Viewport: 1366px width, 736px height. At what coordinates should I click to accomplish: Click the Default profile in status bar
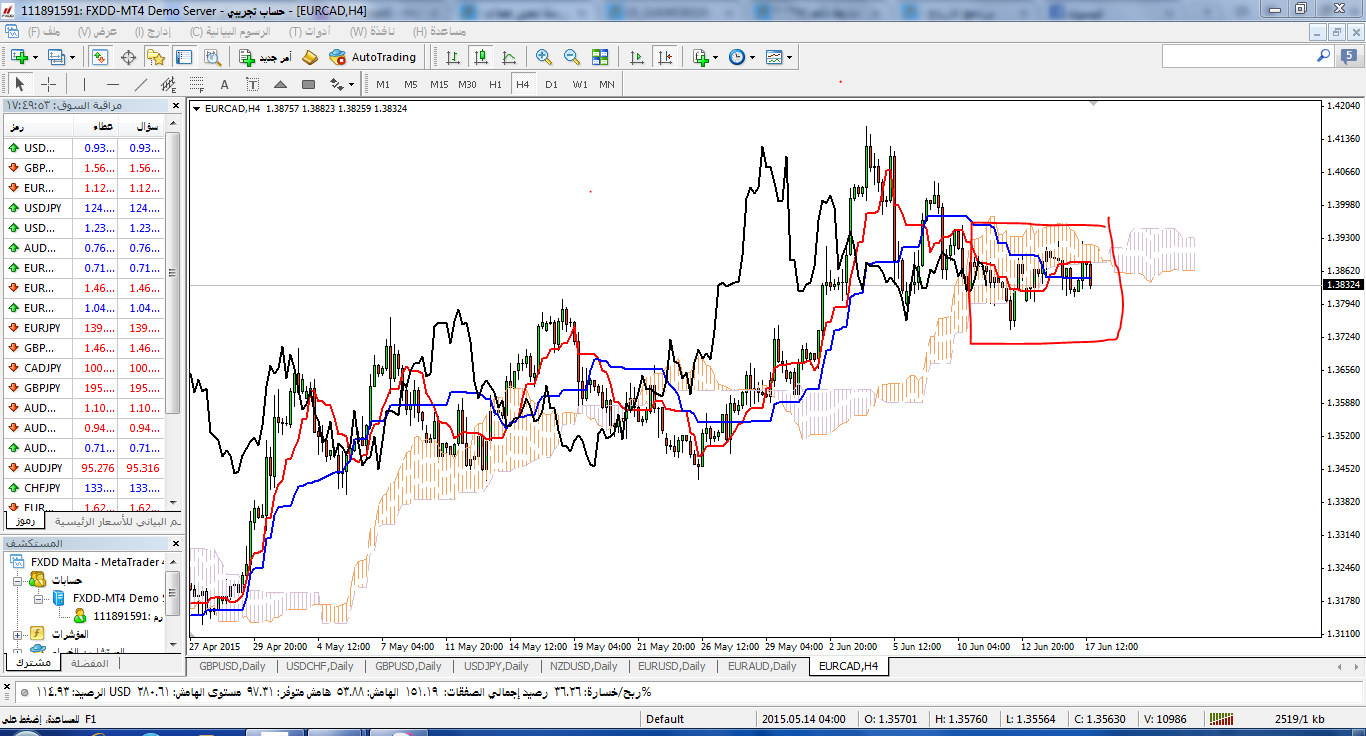(665, 719)
